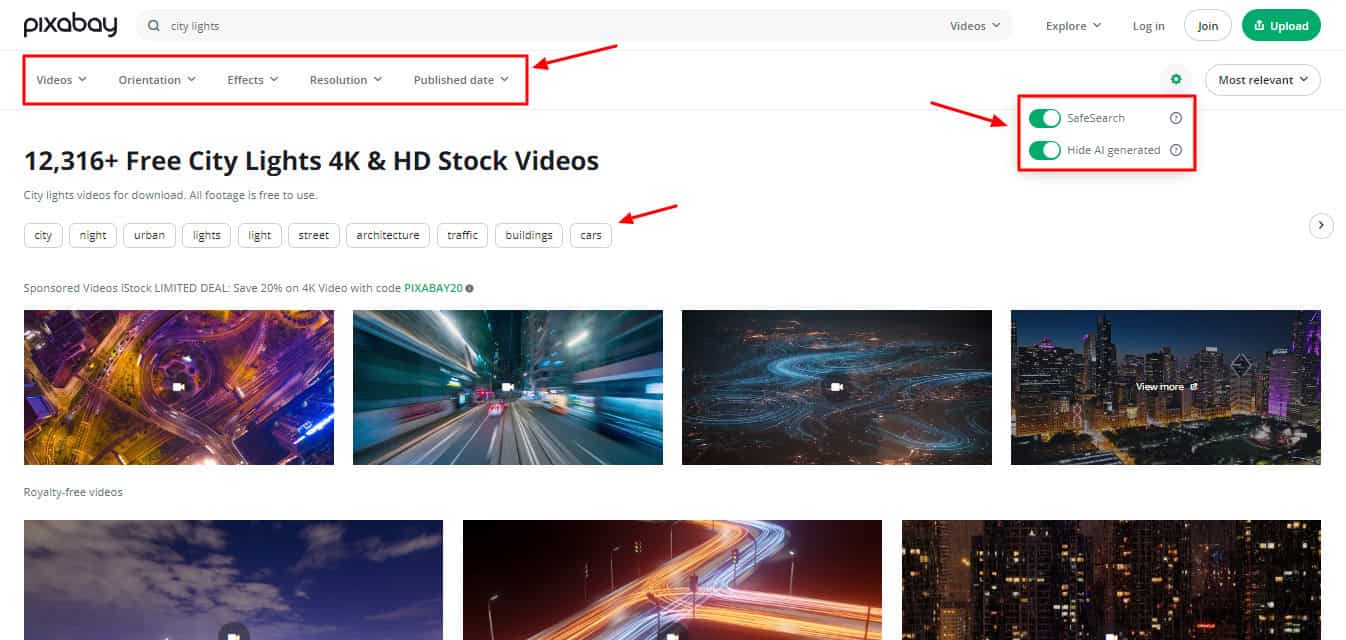Click the Log in link

[1148, 26]
